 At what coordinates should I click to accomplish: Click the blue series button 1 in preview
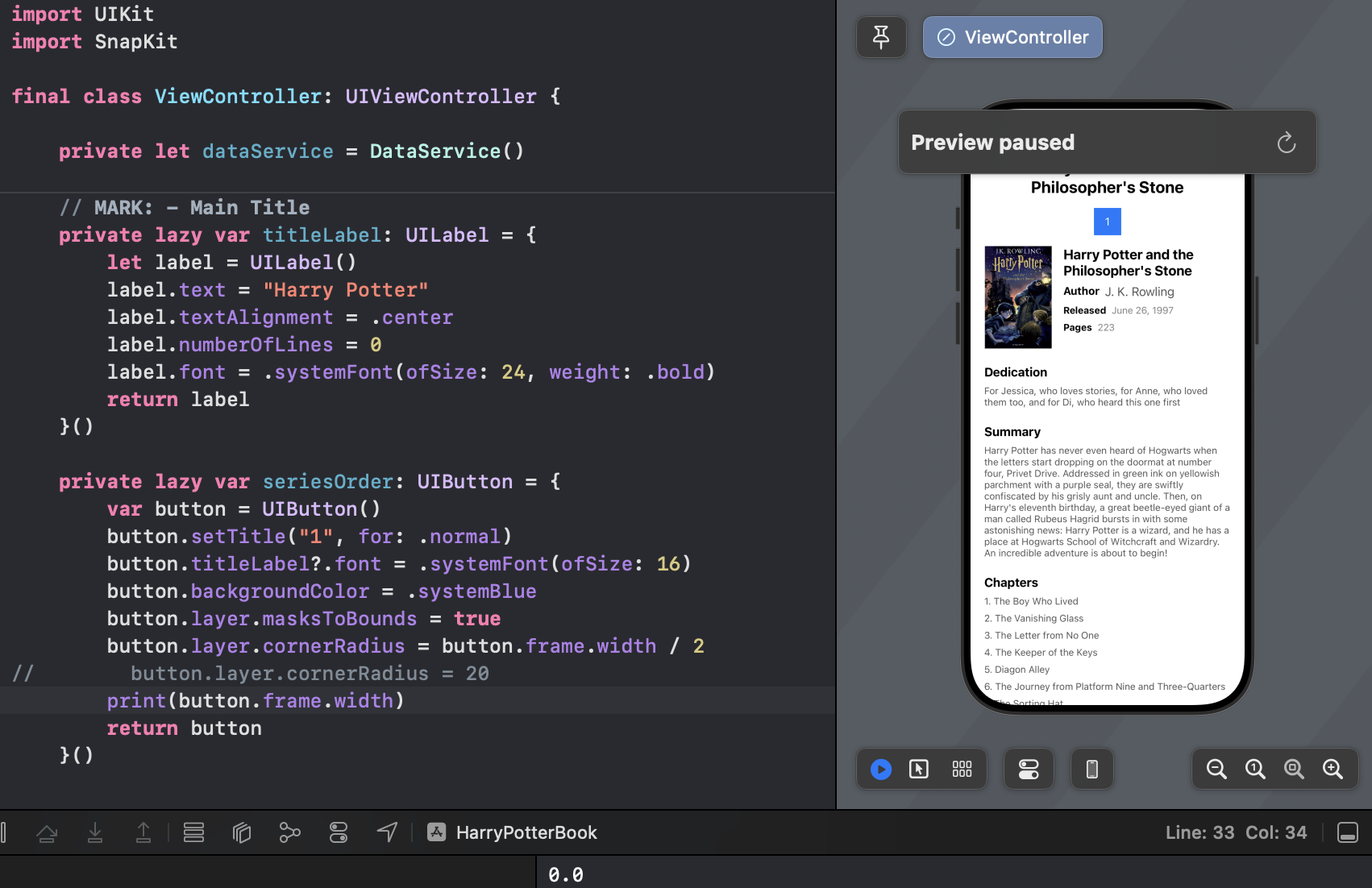pyautogui.click(x=1108, y=222)
